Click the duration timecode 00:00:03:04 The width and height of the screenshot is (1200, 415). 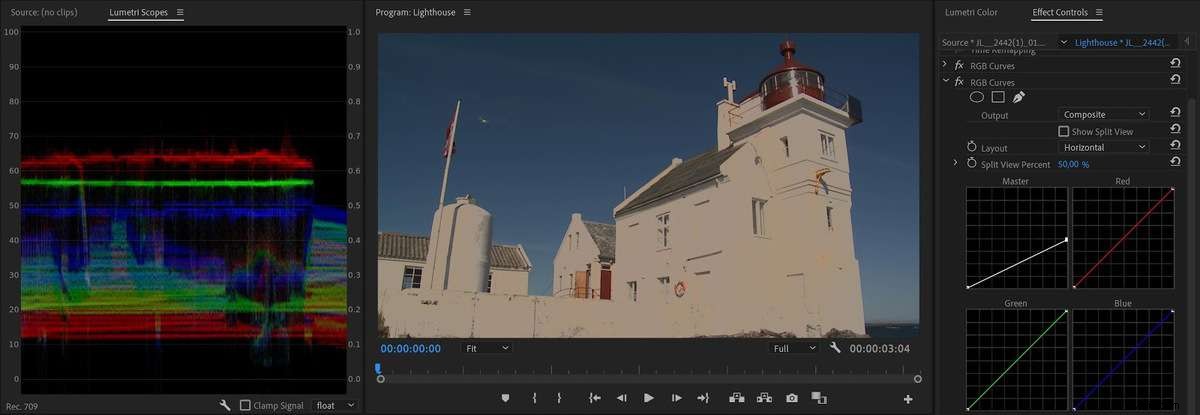(880, 348)
